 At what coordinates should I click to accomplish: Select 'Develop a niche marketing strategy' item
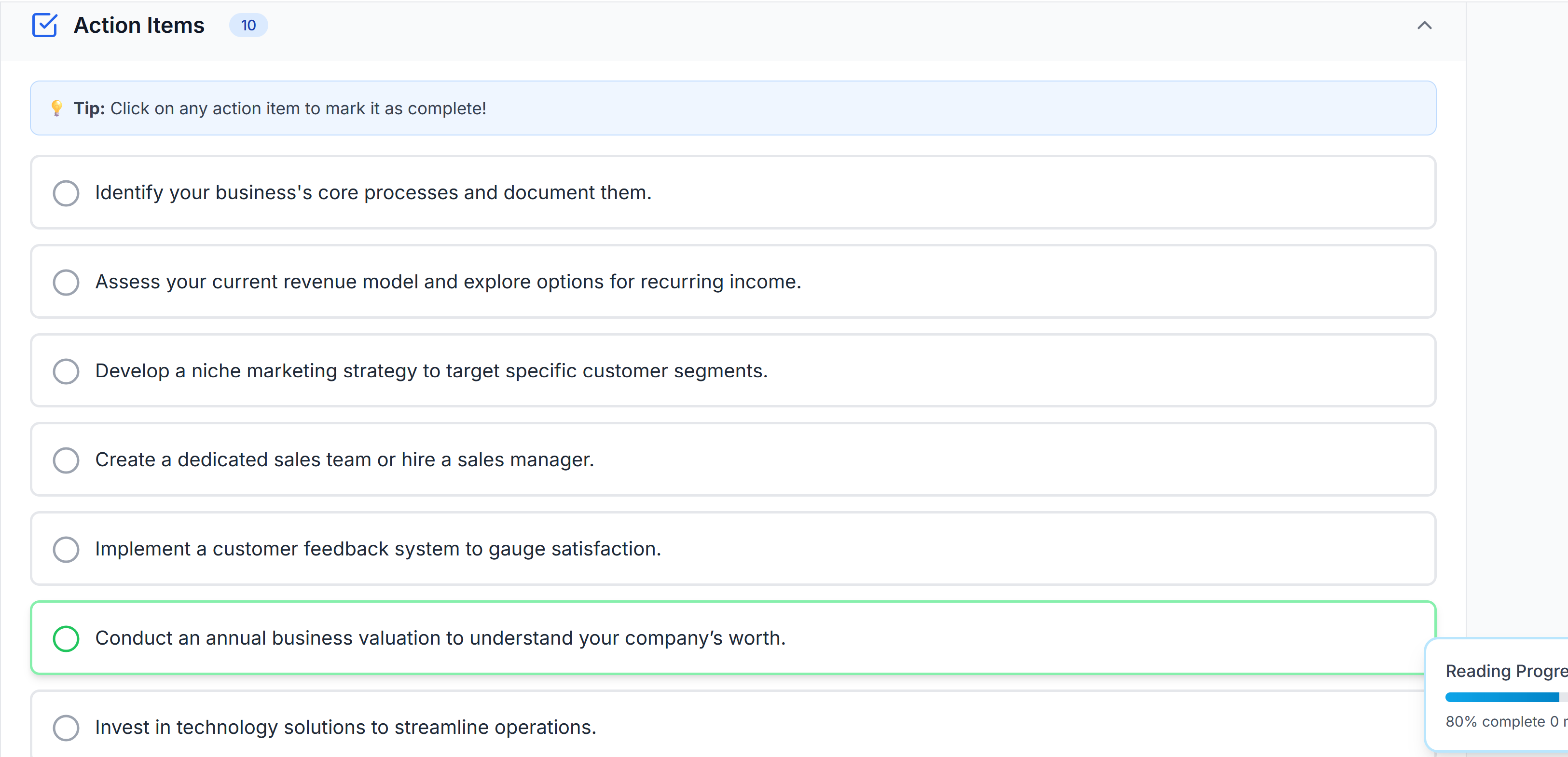[x=431, y=371]
